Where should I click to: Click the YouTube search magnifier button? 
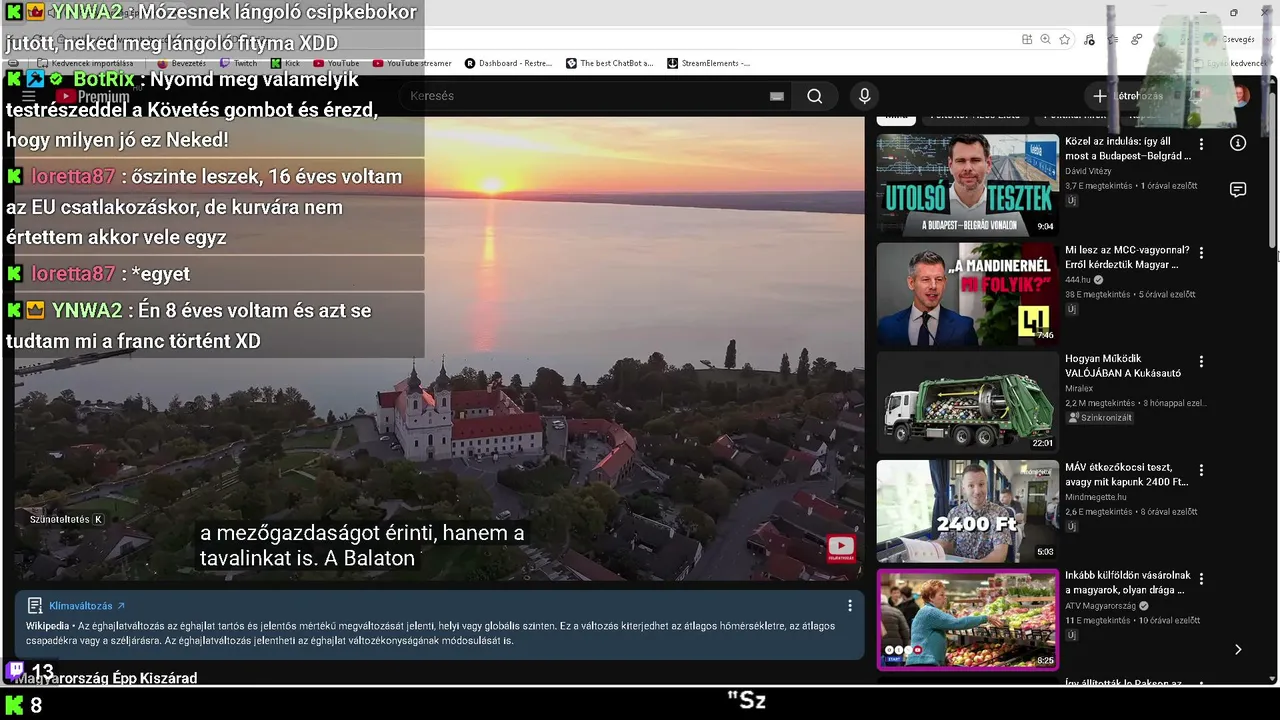(x=815, y=96)
